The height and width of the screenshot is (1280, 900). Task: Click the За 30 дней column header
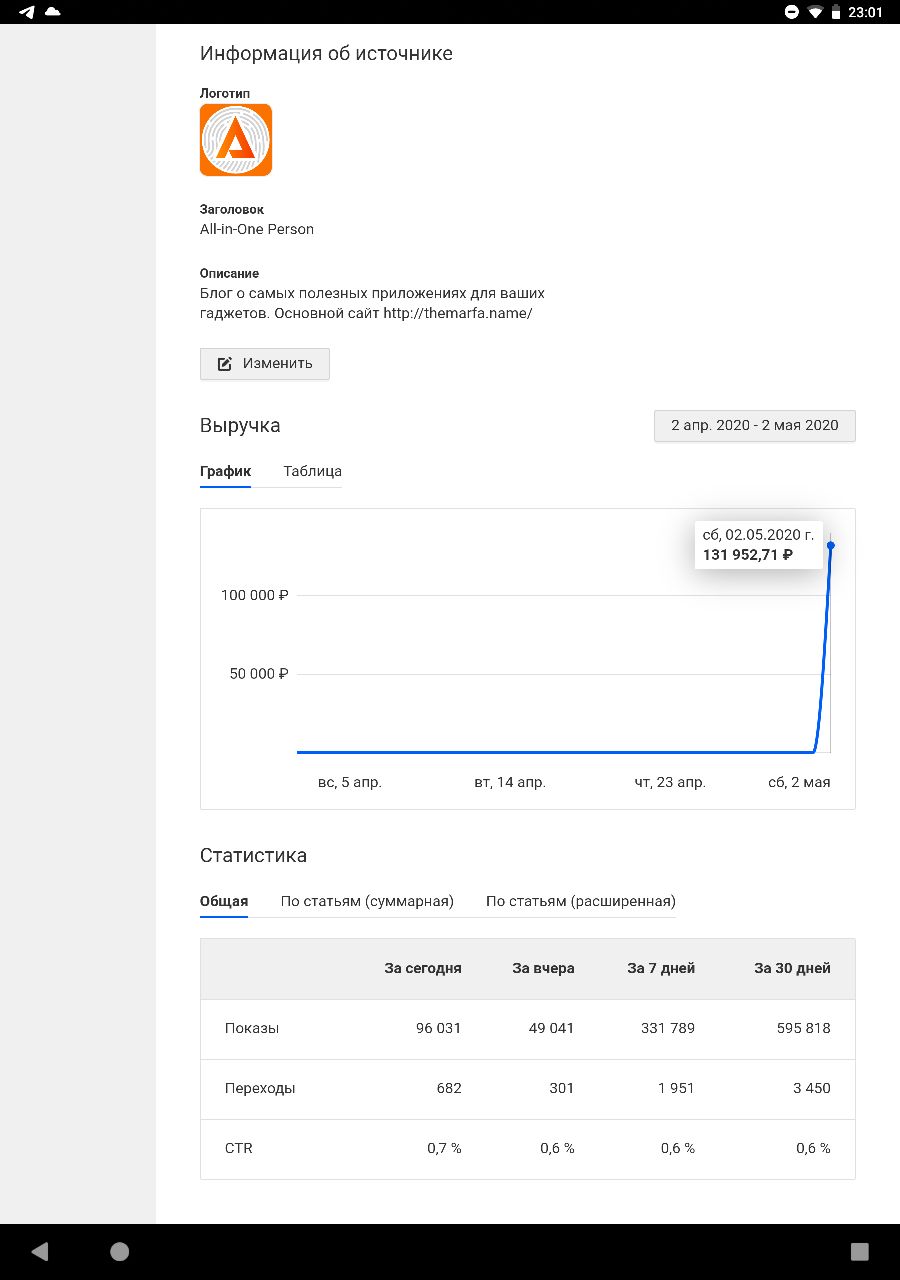792,968
